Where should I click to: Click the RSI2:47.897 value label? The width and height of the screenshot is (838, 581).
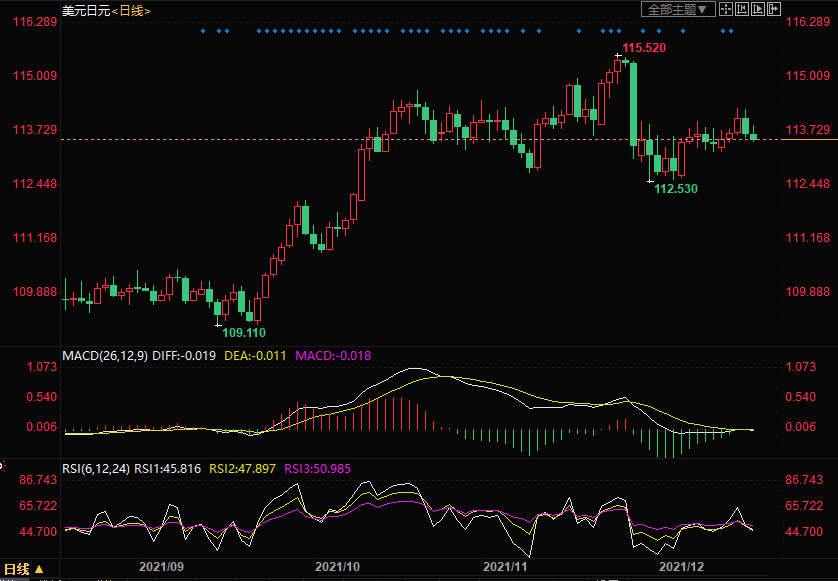tap(246, 467)
